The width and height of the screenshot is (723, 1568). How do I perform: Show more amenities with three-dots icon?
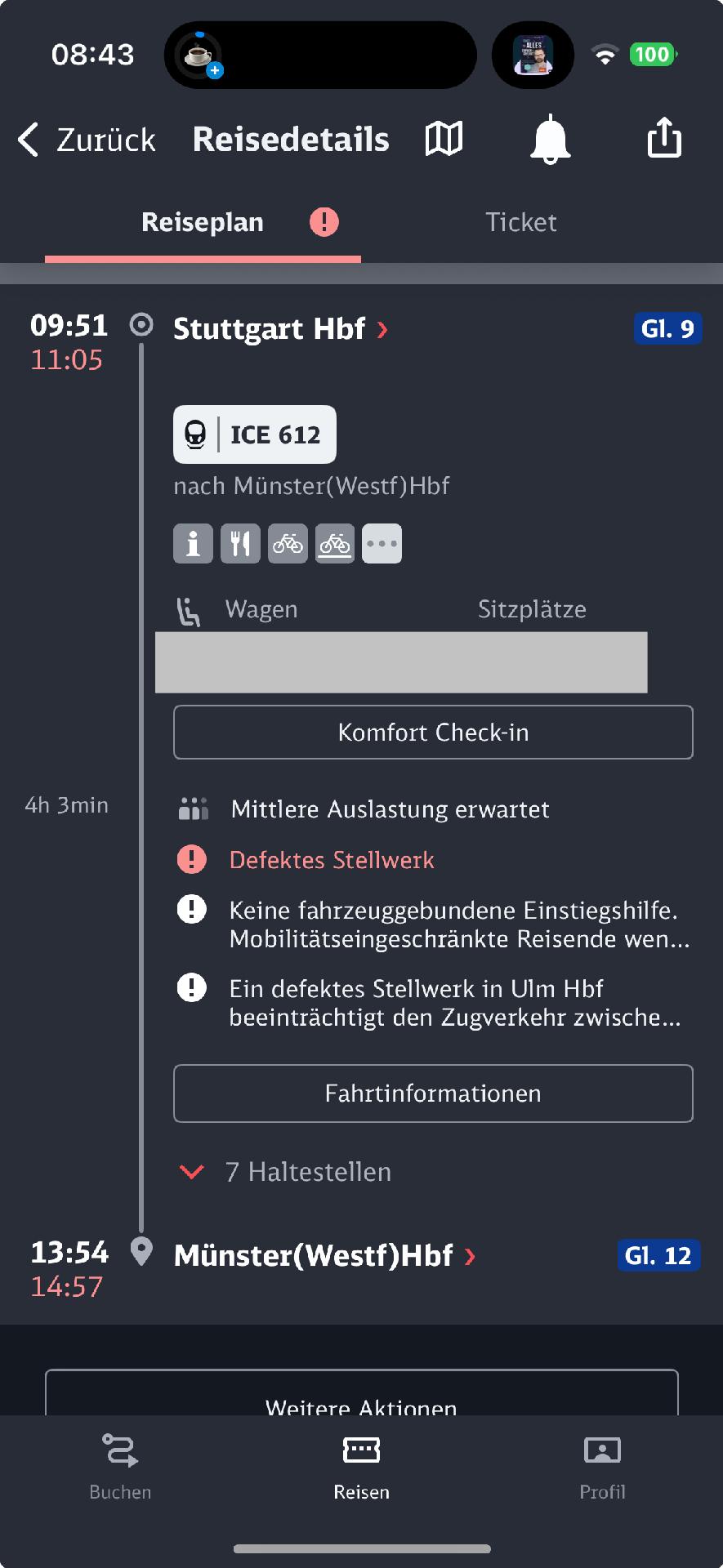tap(382, 543)
